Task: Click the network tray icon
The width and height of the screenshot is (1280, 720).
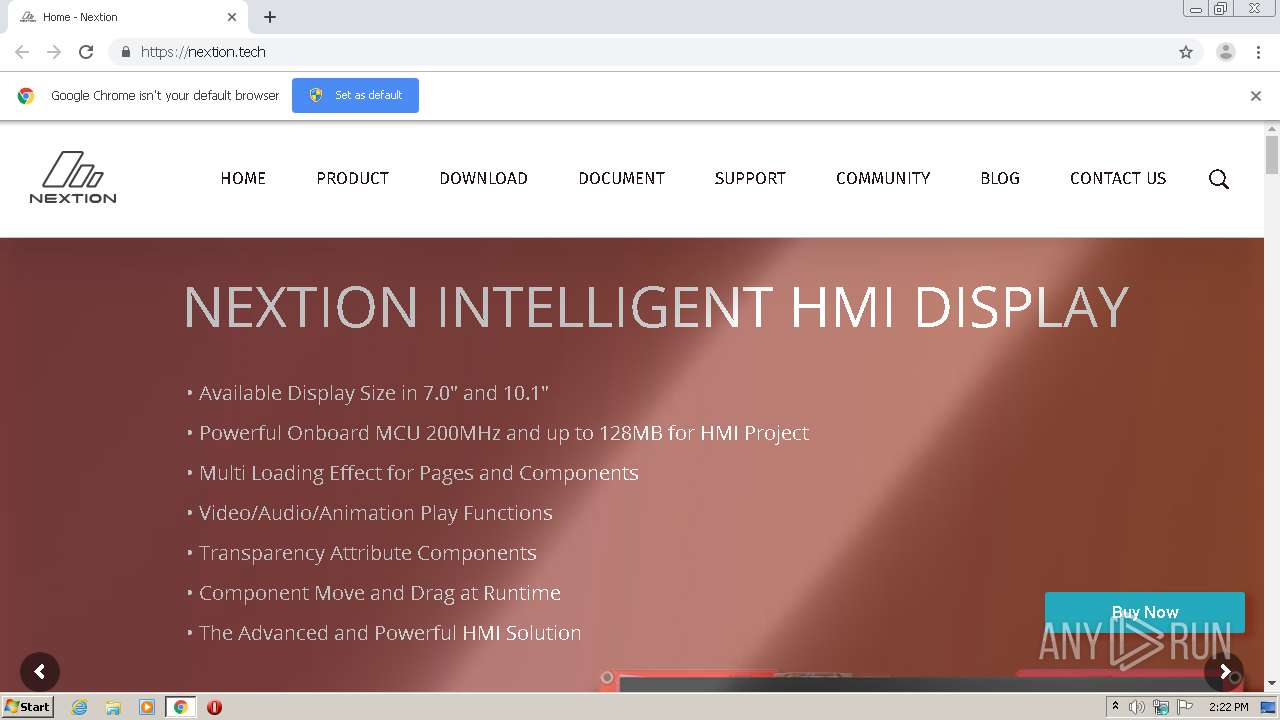Action: click(1161, 707)
